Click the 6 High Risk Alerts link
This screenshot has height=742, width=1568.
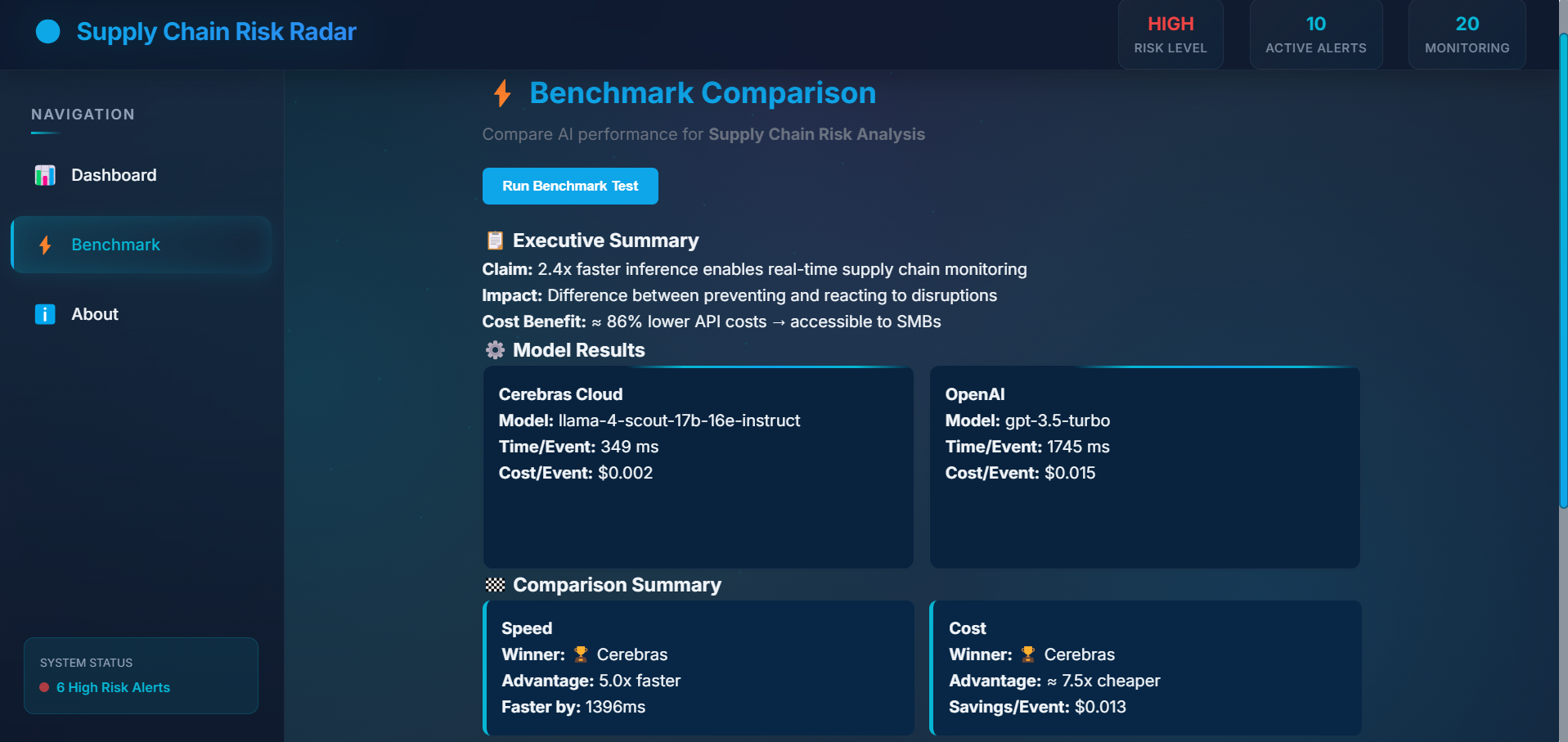pyautogui.click(x=113, y=688)
